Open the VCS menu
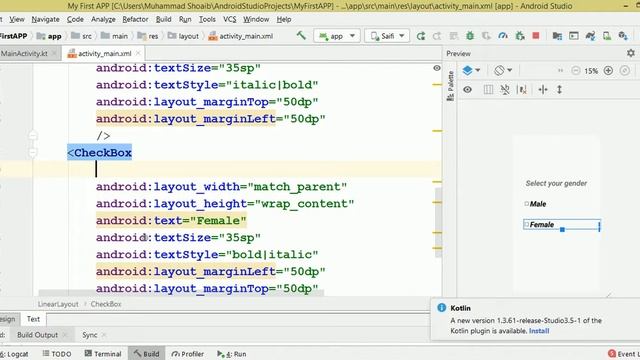This screenshot has height=360, width=640. click(229, 19)
